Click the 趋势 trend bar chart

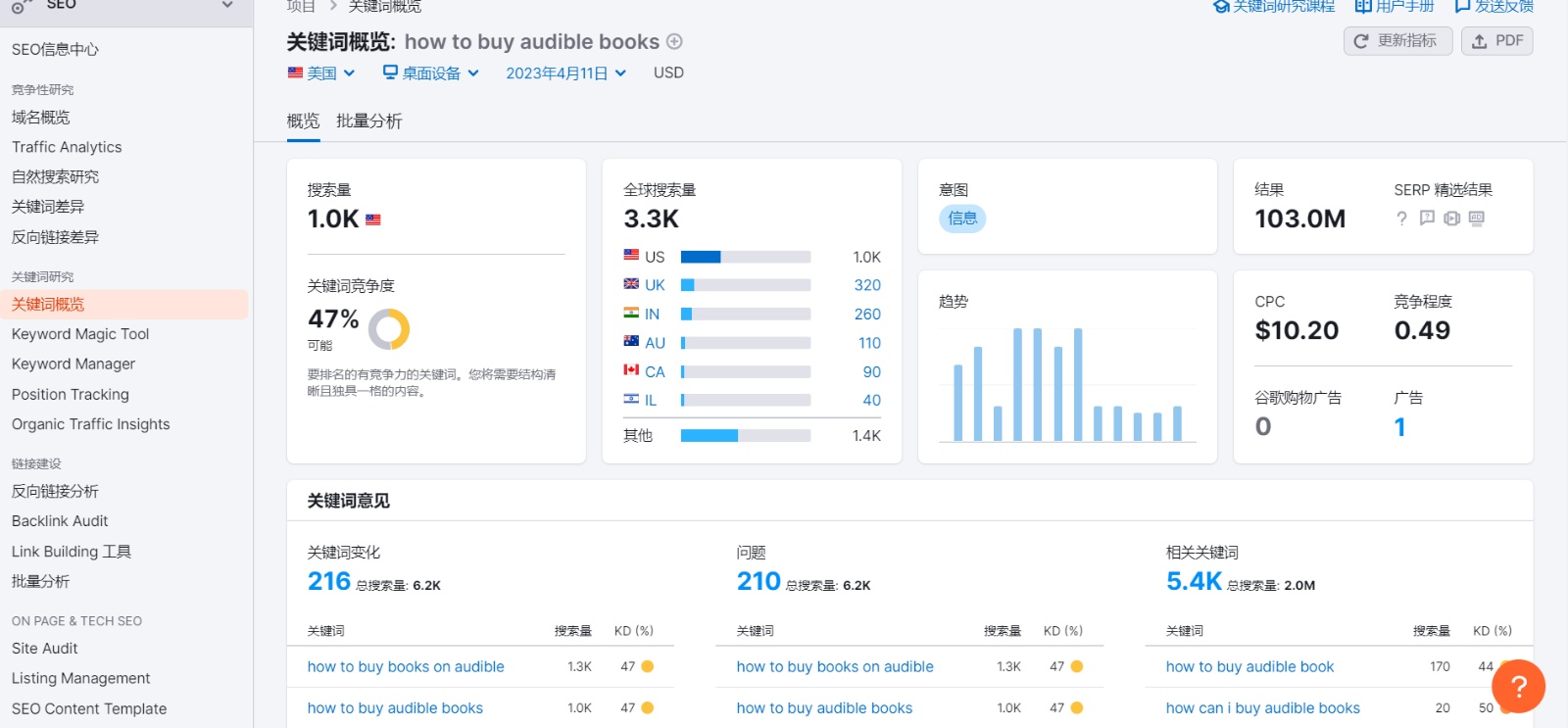[1067, 384]
